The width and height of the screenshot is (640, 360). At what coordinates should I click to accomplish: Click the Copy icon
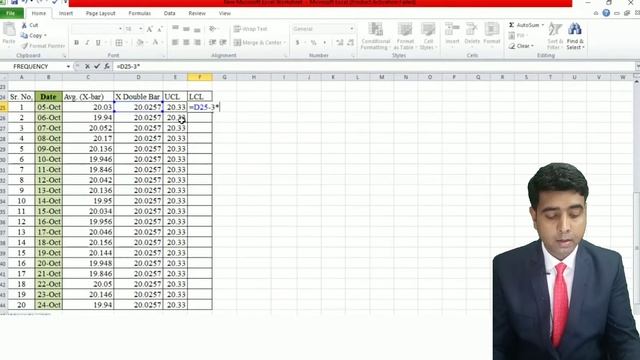click(24, 36)
